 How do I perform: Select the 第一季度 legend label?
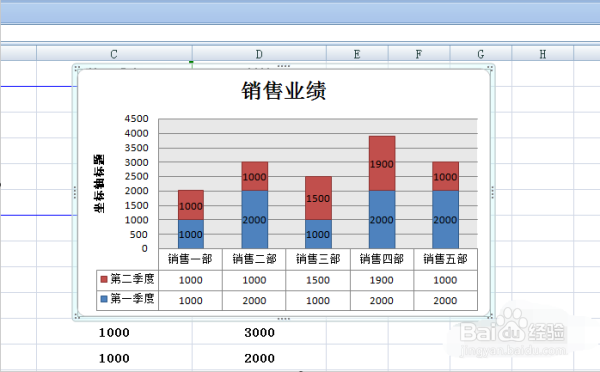132,298
